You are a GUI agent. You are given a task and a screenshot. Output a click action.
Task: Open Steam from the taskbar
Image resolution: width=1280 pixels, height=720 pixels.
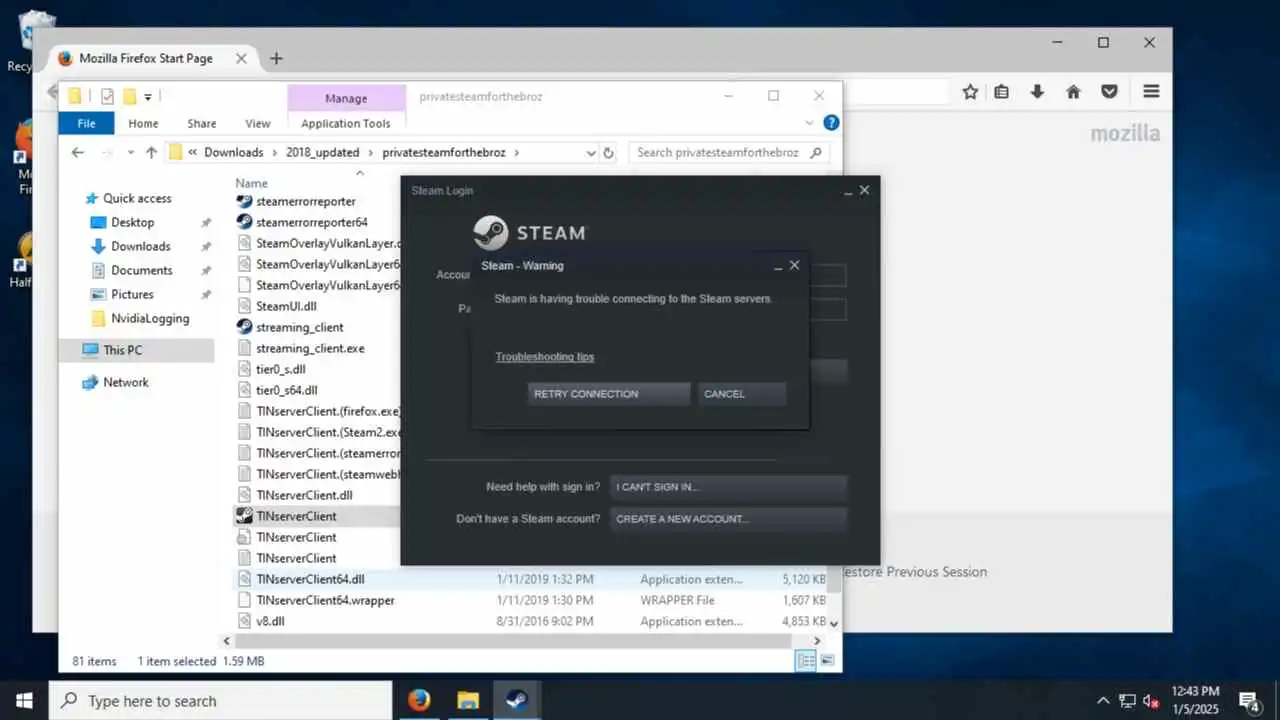517,700
